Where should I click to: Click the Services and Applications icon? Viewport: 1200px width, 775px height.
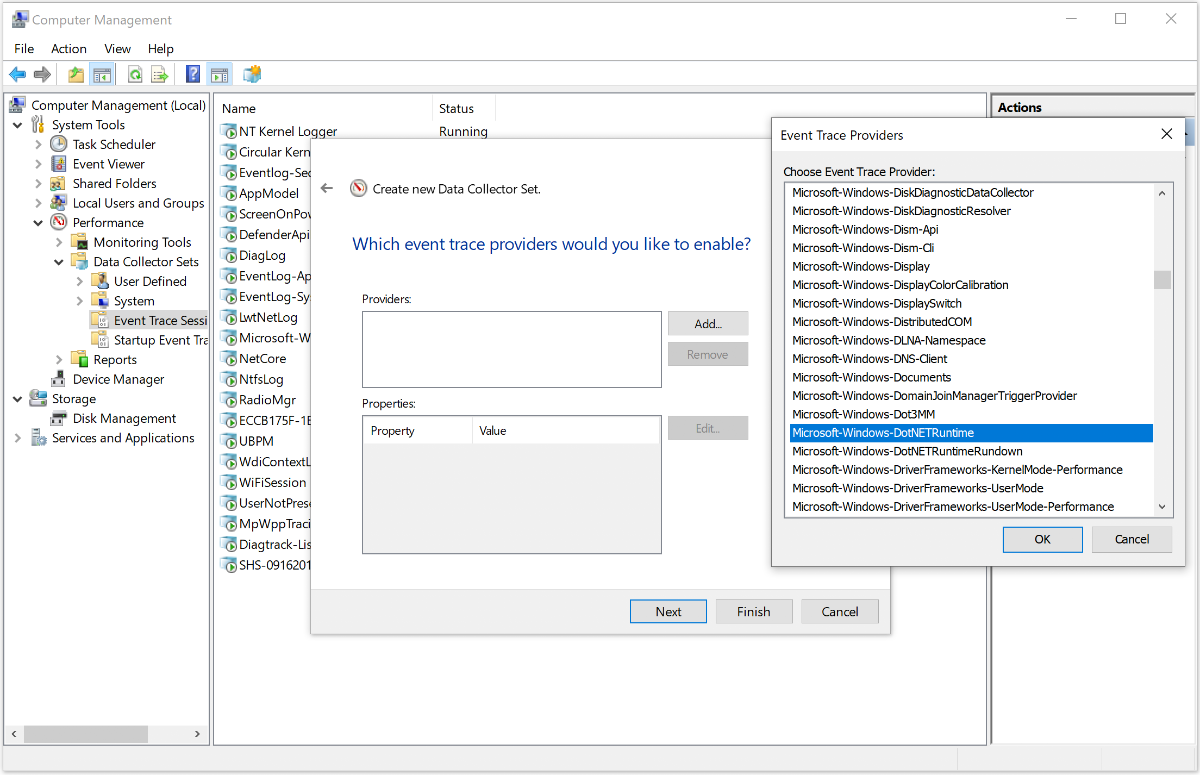(x=38, y=438)
